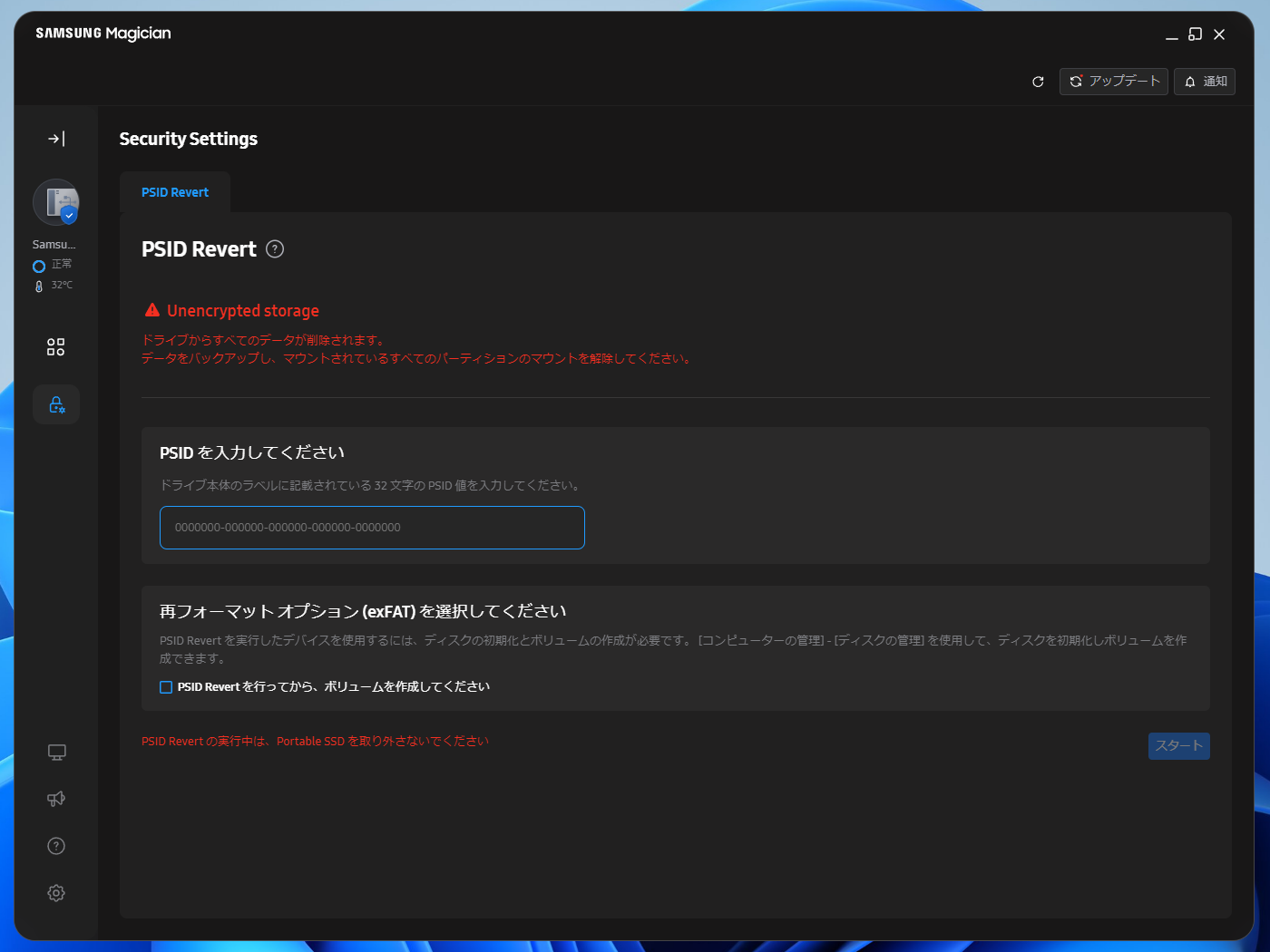Focus the PSID input field
The width and height of the screenshot is (1270, 952).
tap(372, 528)
